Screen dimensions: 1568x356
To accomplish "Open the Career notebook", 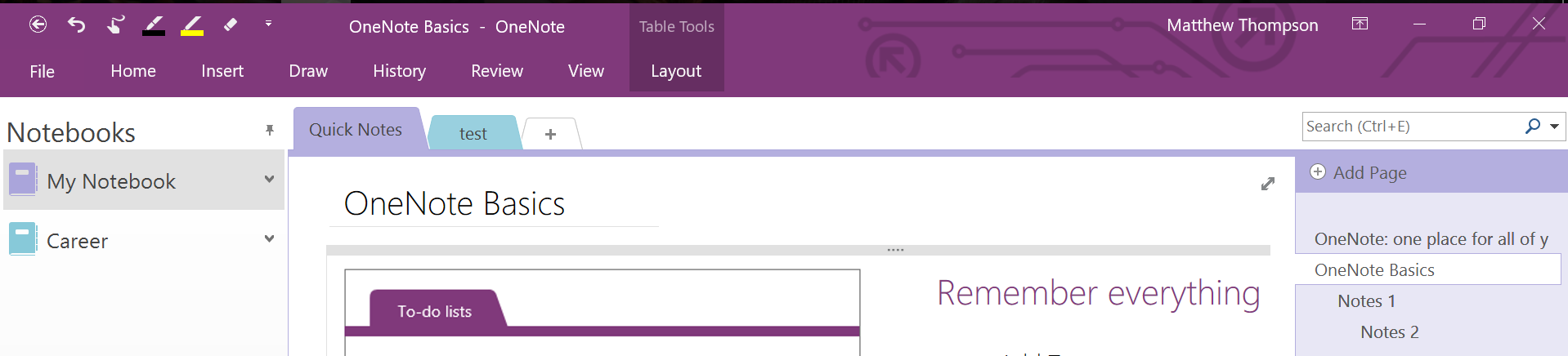I will [x=144, y=240].
